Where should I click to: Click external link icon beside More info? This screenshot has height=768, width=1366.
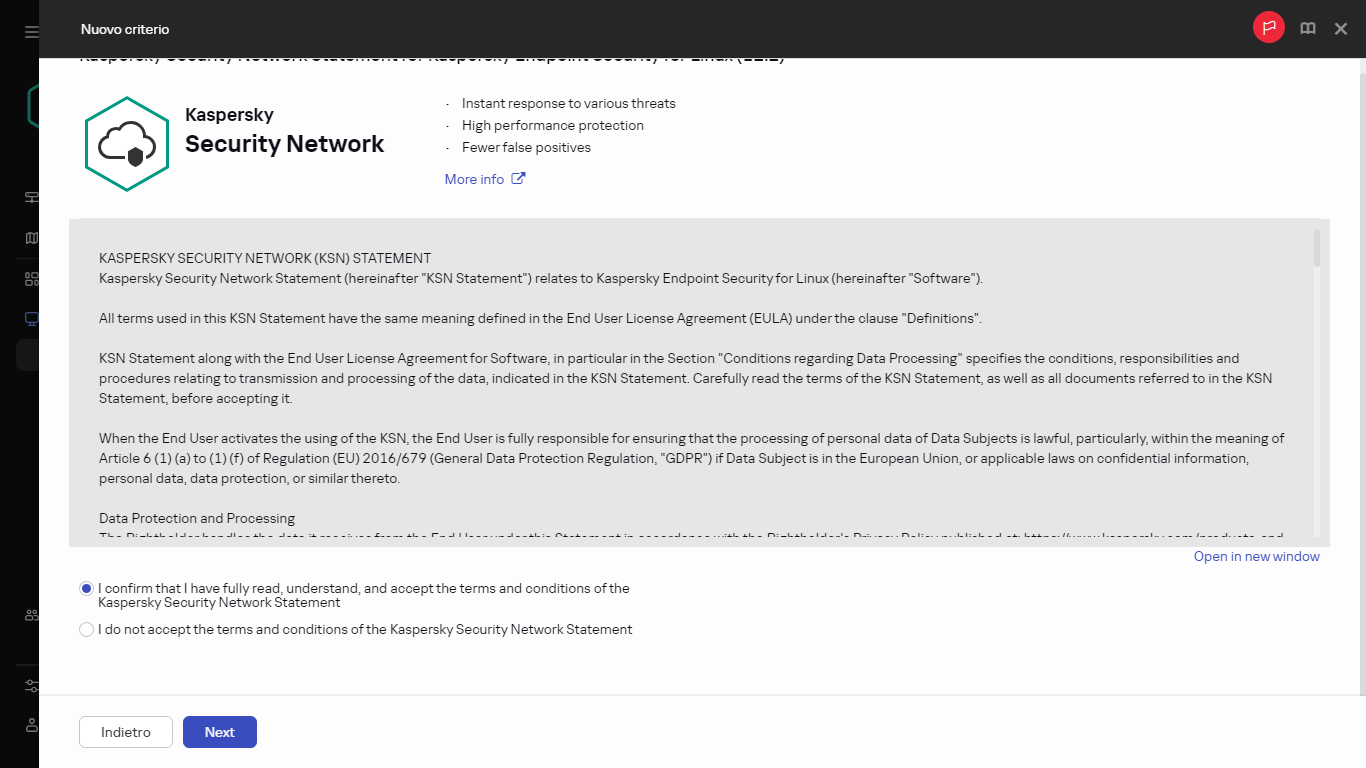(518, 179)
